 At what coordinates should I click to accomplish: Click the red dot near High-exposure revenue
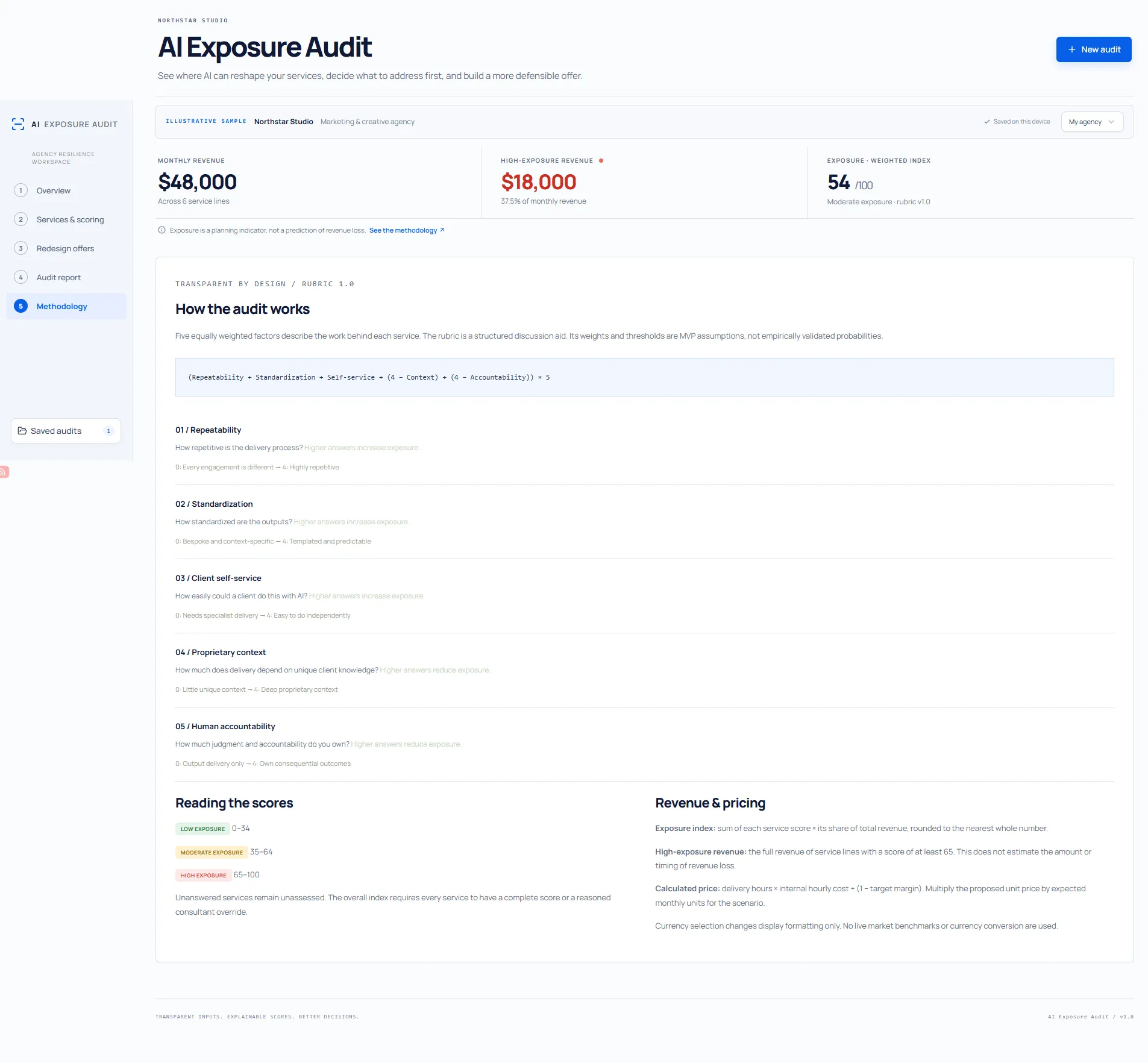[601, 160]
